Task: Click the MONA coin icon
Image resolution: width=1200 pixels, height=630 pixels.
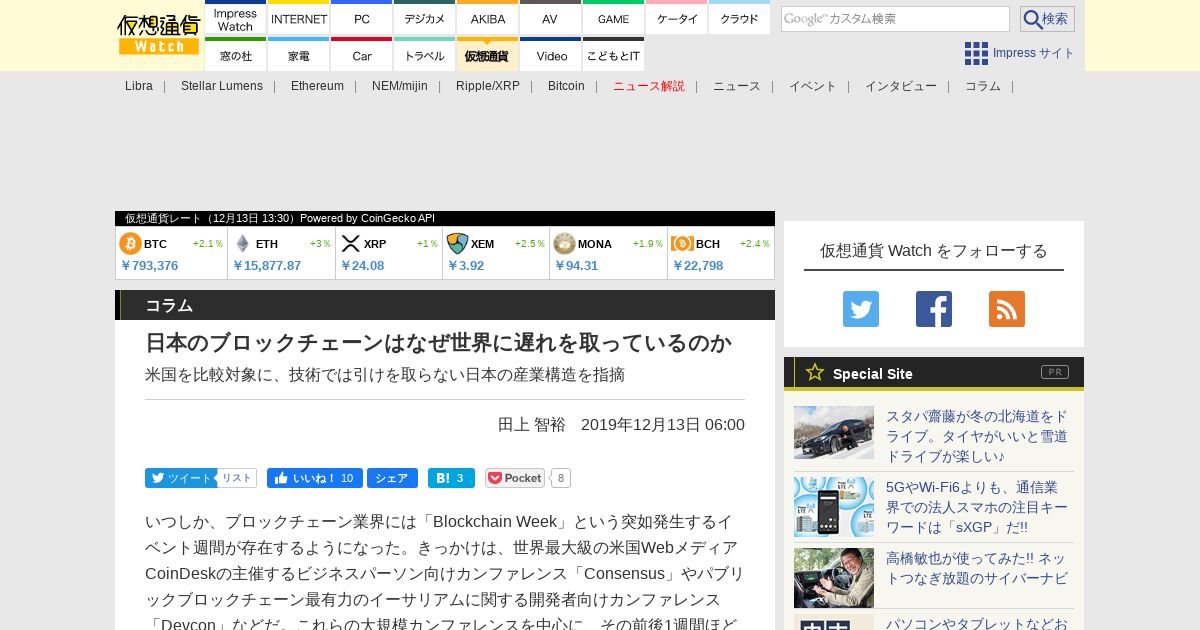Action: (x=564, y=244)
